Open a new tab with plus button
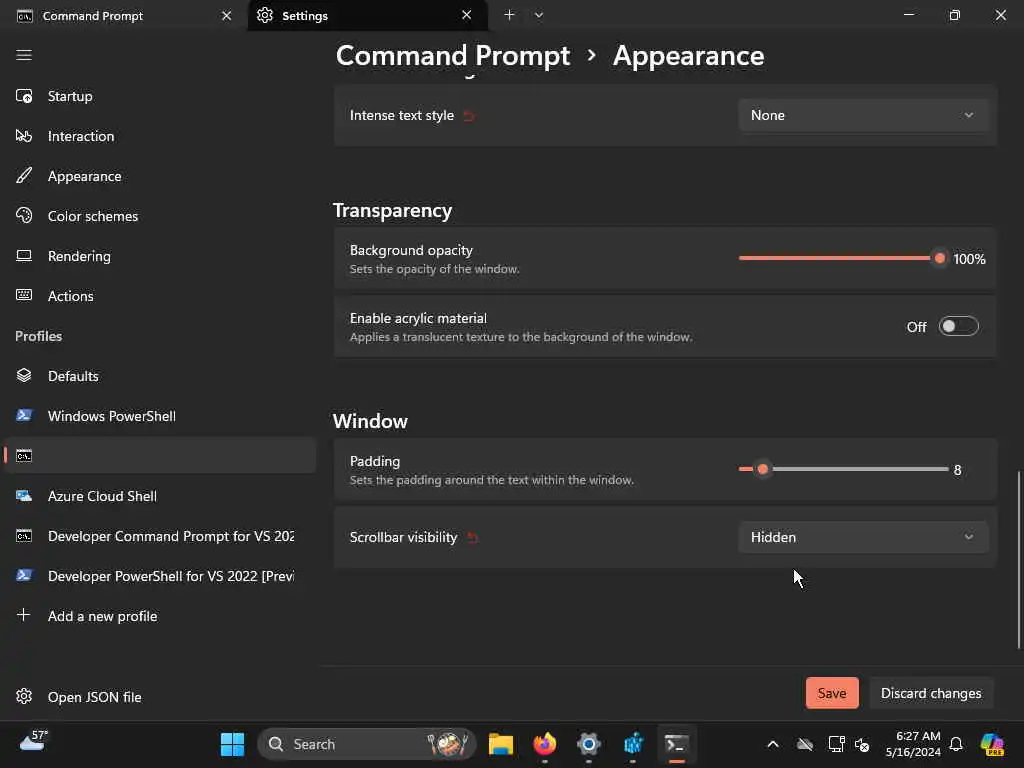1024x768 pixels. click(x=509, y=15)
